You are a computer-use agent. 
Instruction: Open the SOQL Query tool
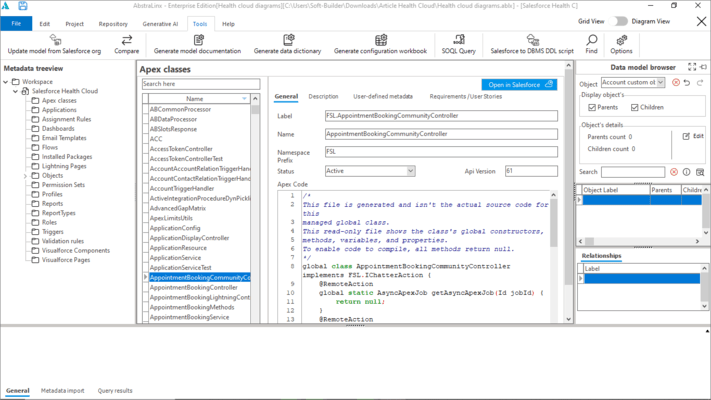click(x=458, y=40)
